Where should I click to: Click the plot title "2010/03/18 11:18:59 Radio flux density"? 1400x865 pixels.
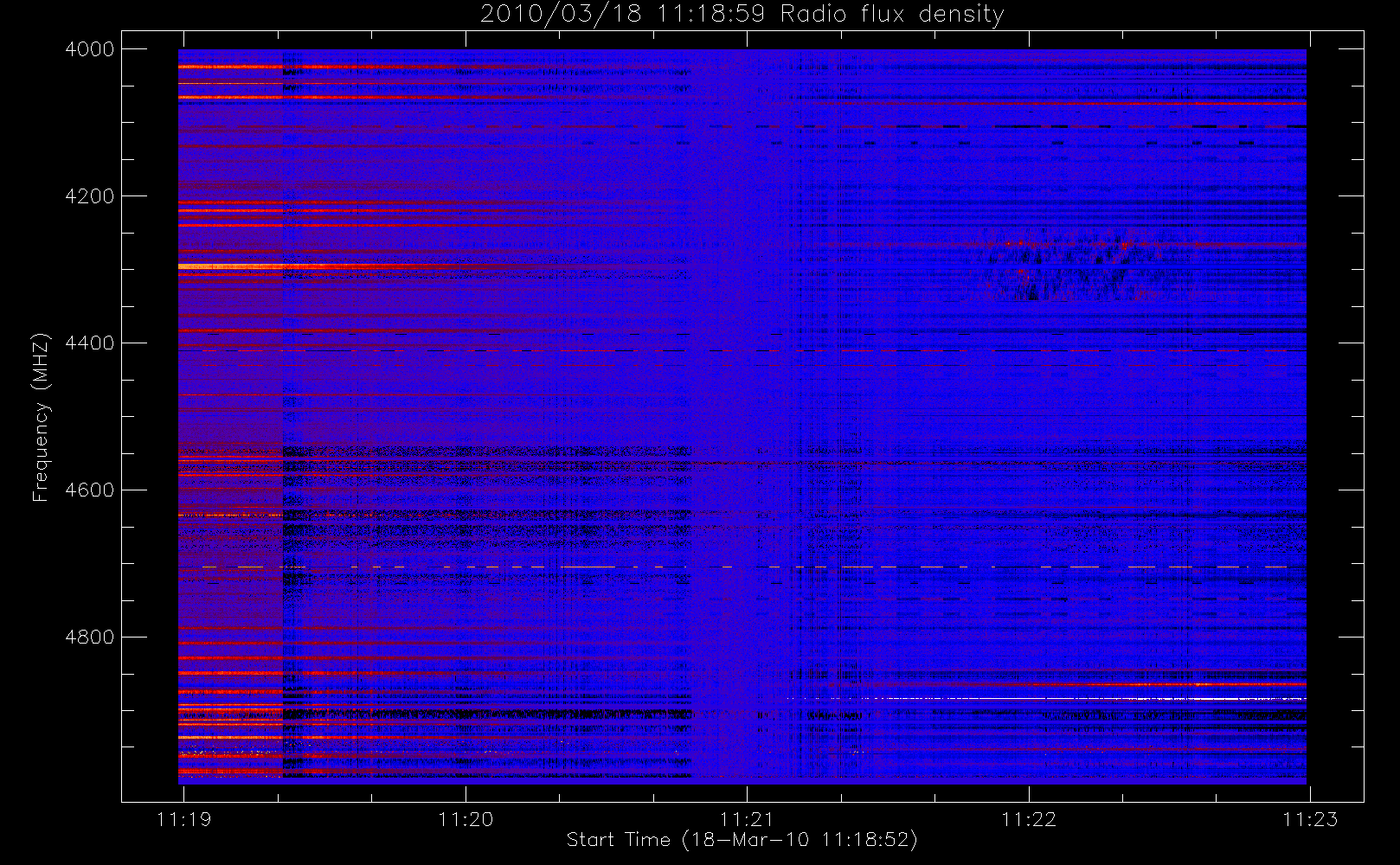[742, 14]
